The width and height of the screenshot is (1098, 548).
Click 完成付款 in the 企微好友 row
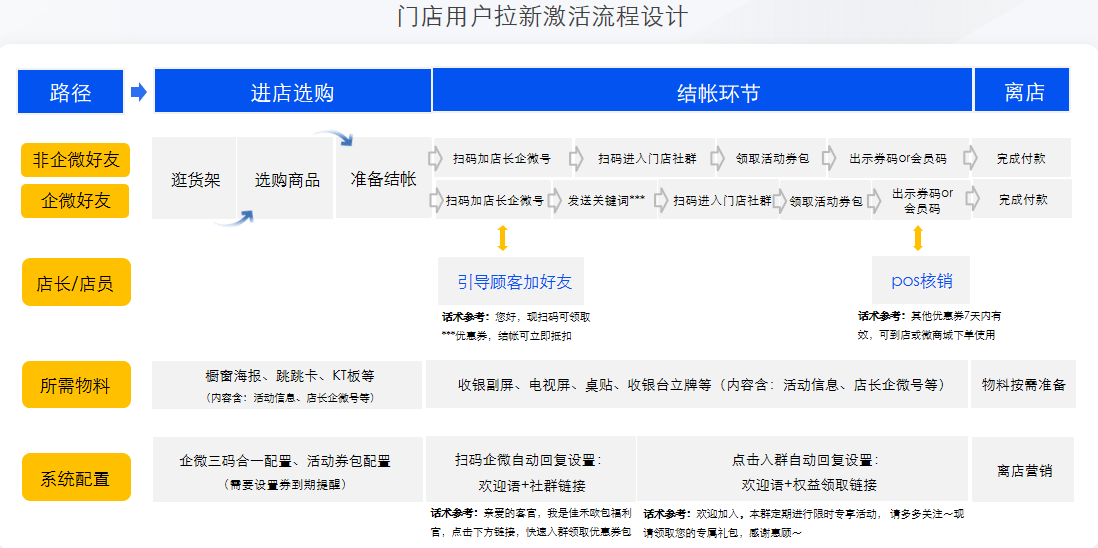click(1022, 199)
